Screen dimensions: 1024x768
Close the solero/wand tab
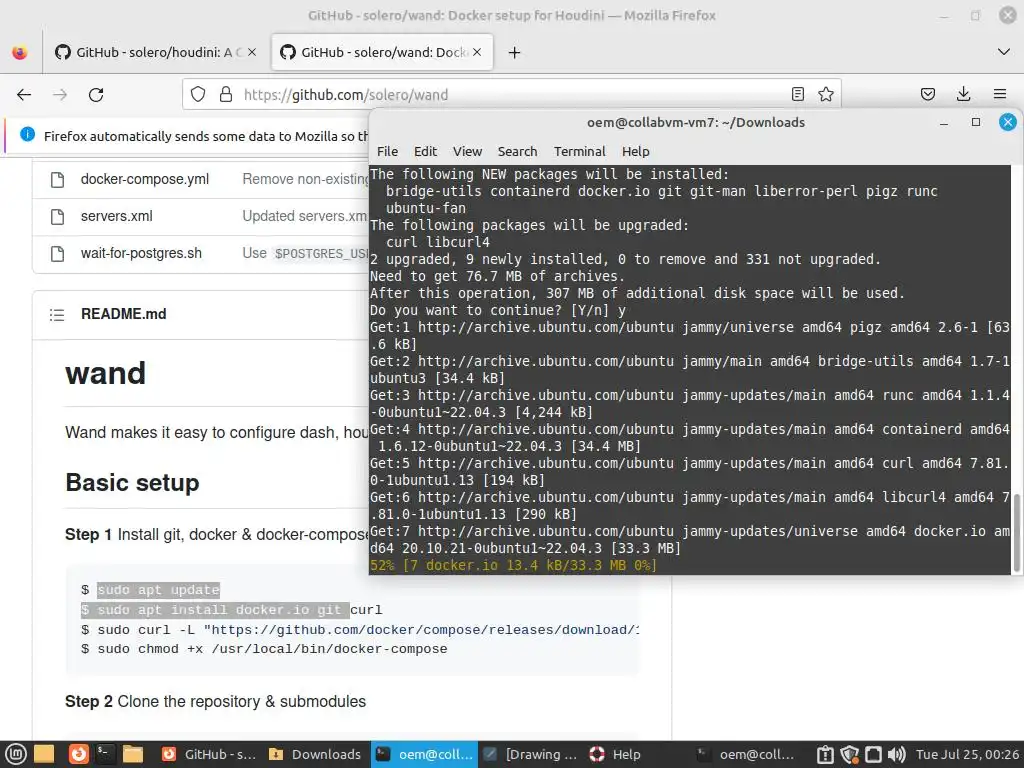click(x=477, y=52)
